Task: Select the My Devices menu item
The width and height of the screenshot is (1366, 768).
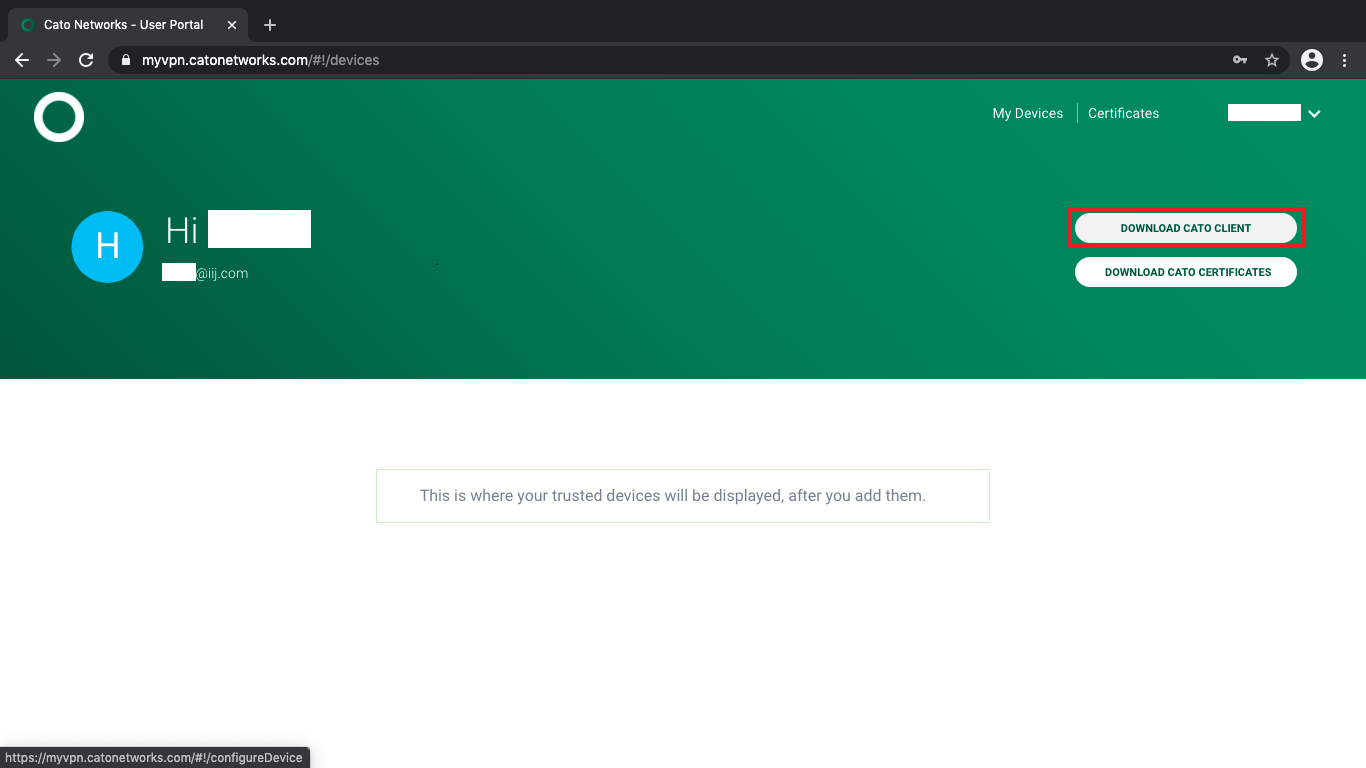Action: coord(1027,113)
